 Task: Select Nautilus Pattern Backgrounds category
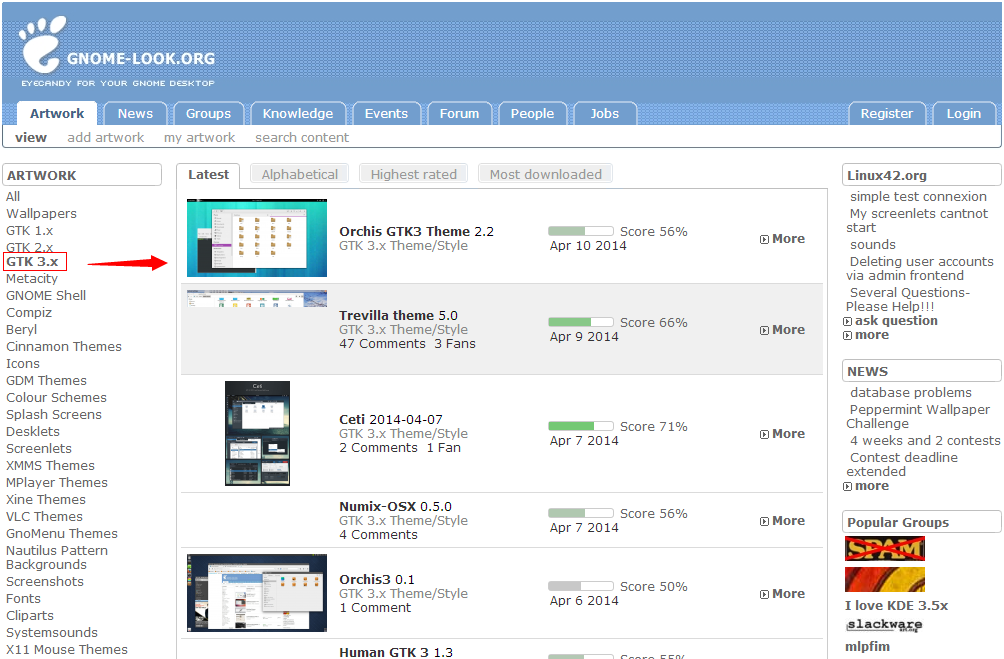(x=57, y=557)
